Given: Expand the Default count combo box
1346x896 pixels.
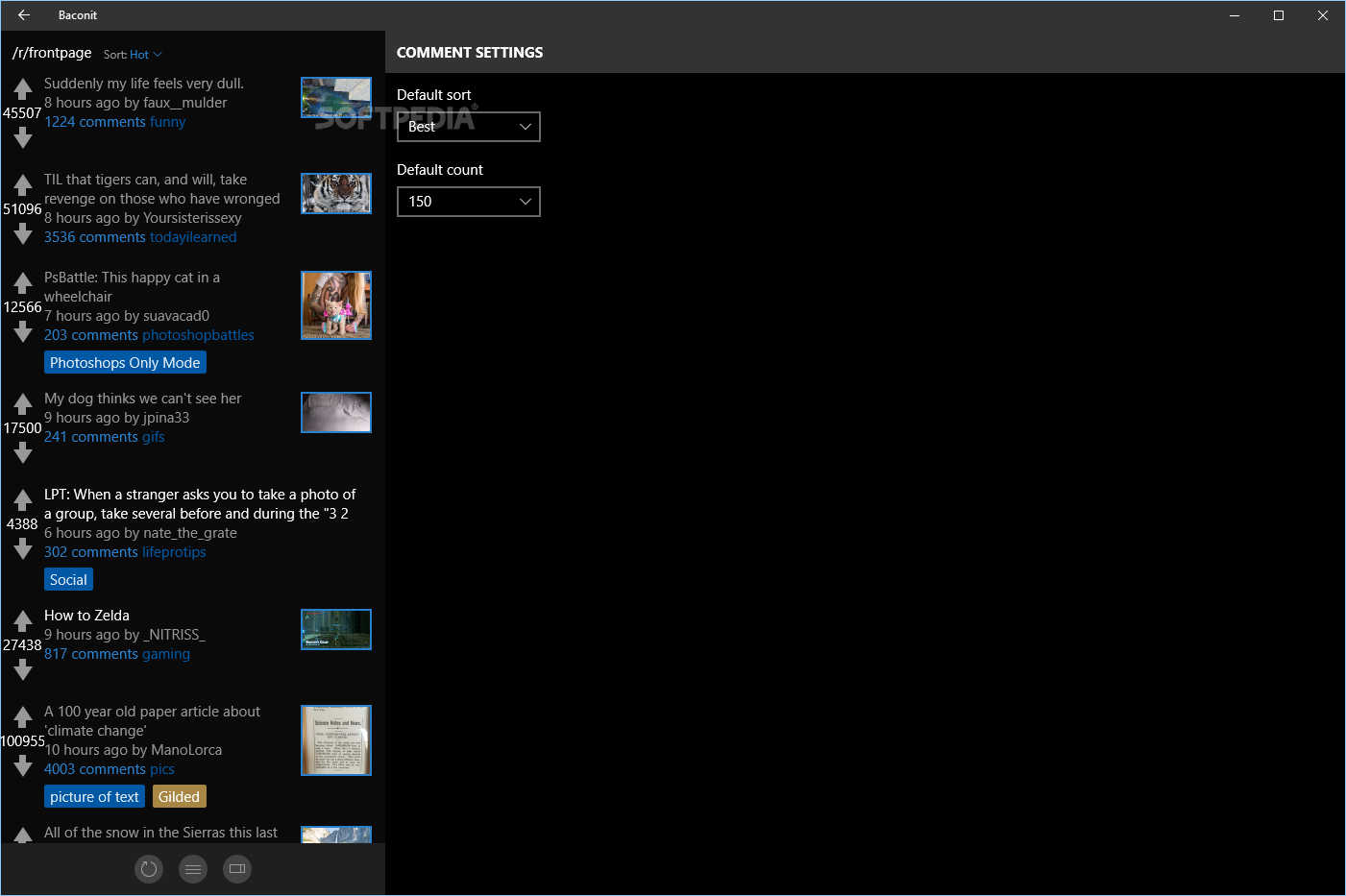Looking at the screenshot, I should click(469, 202).
